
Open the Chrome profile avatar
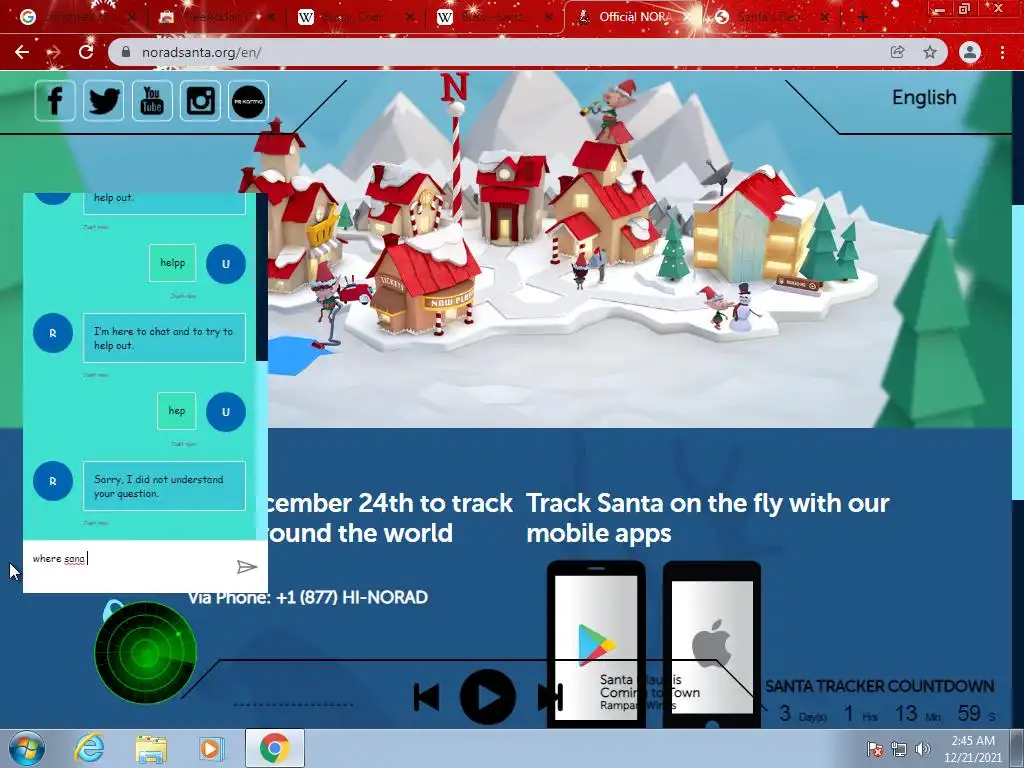point(970,52)
